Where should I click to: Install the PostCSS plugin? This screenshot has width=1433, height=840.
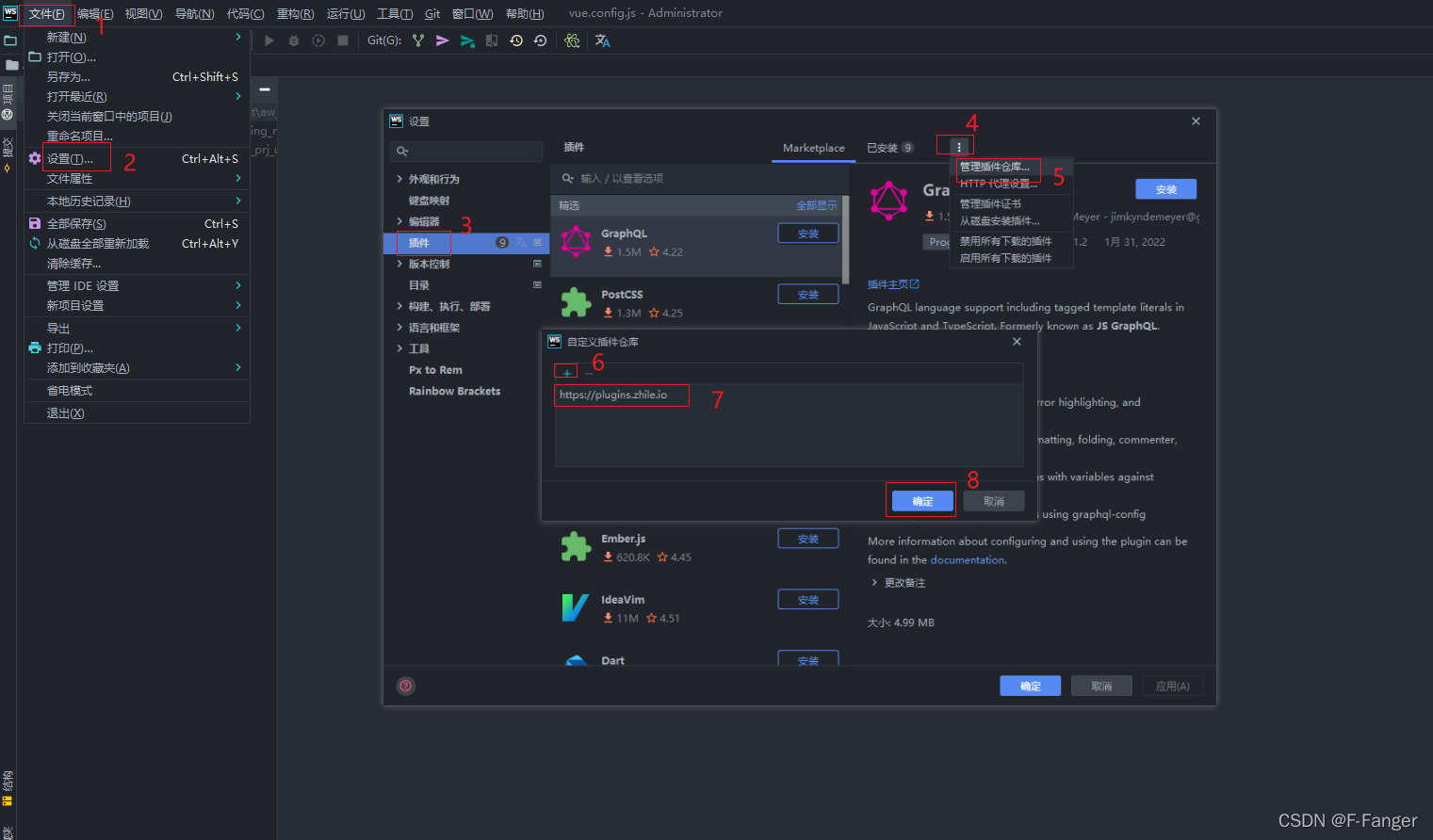(x=808, y=295)
